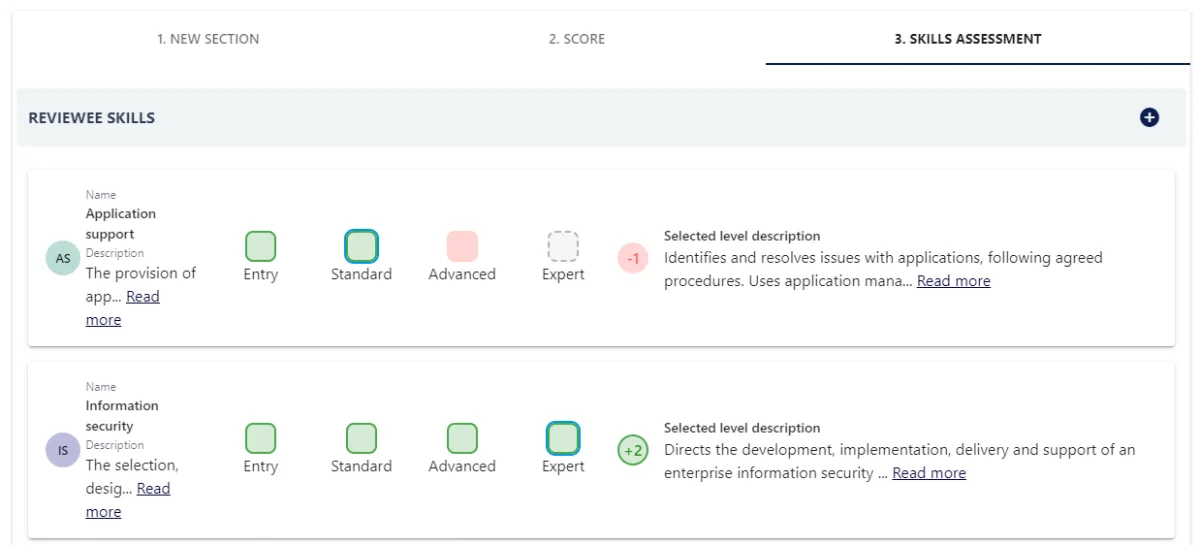
Task: Select Expert level for Application support
Action: point(563,246)
